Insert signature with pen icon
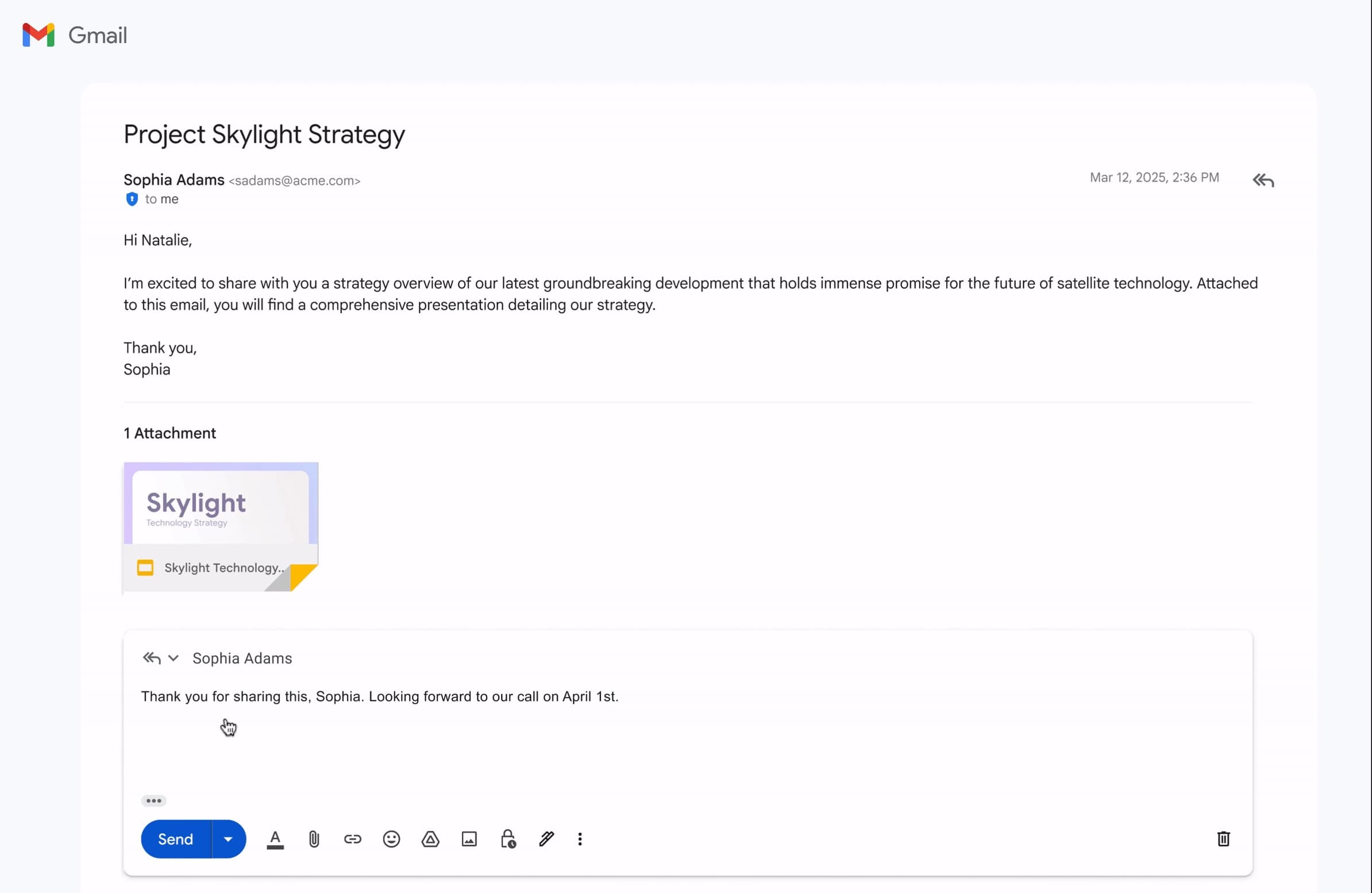Viewport: 1372px width, 893px height. [x=546, y=839]
